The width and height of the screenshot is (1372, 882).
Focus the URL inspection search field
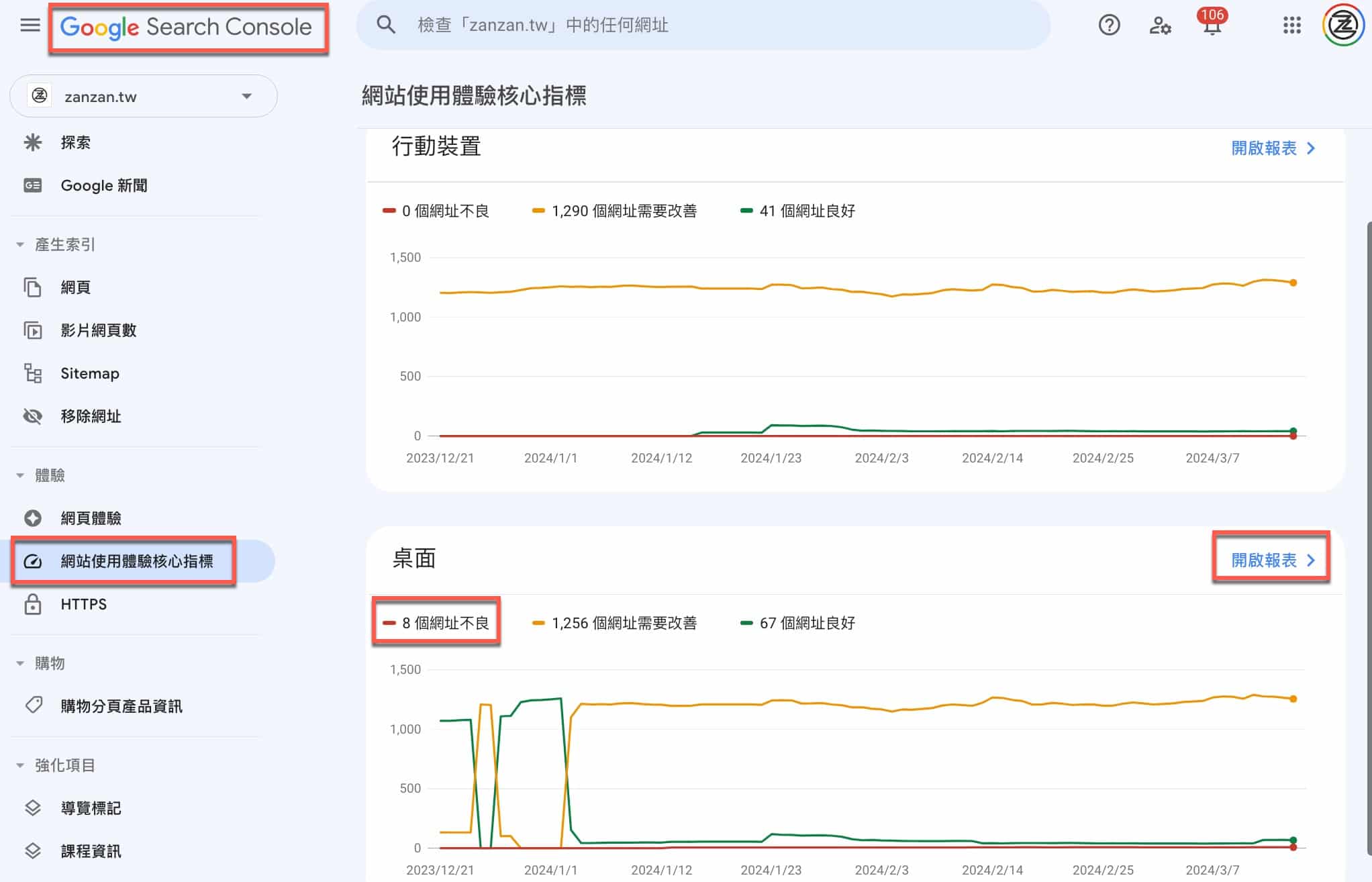[x=703, y=25]
